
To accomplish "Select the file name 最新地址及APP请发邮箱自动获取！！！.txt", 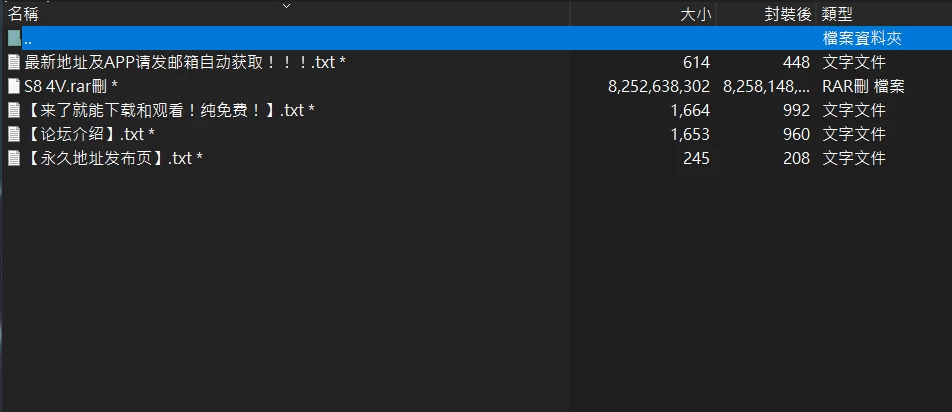I will (185, 62).
